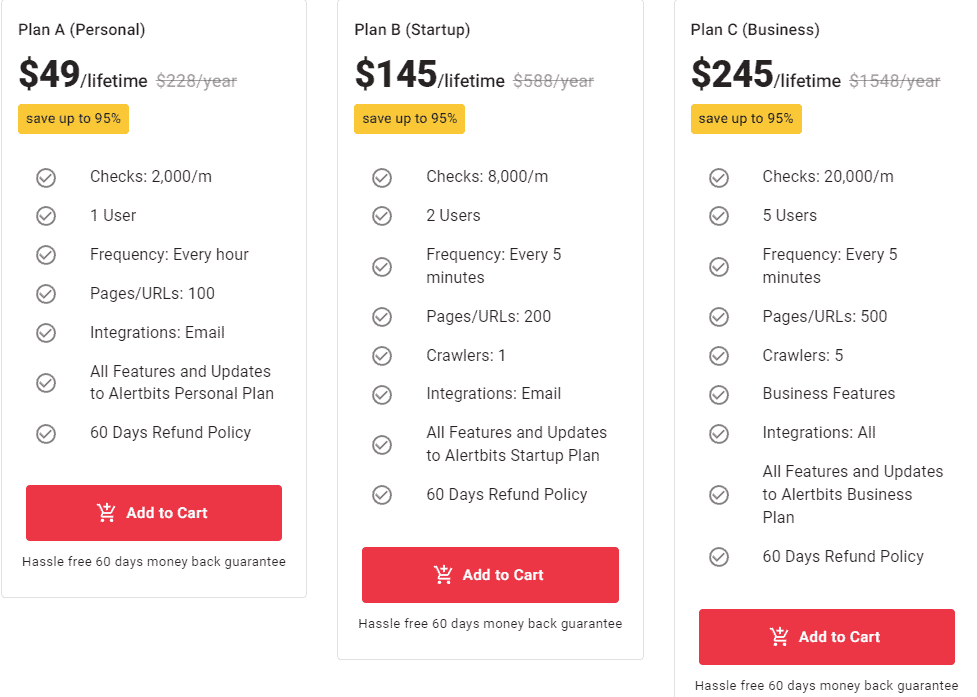Click the cart icon on Plan C button
The image size is (977, 697).
[779, 637]
